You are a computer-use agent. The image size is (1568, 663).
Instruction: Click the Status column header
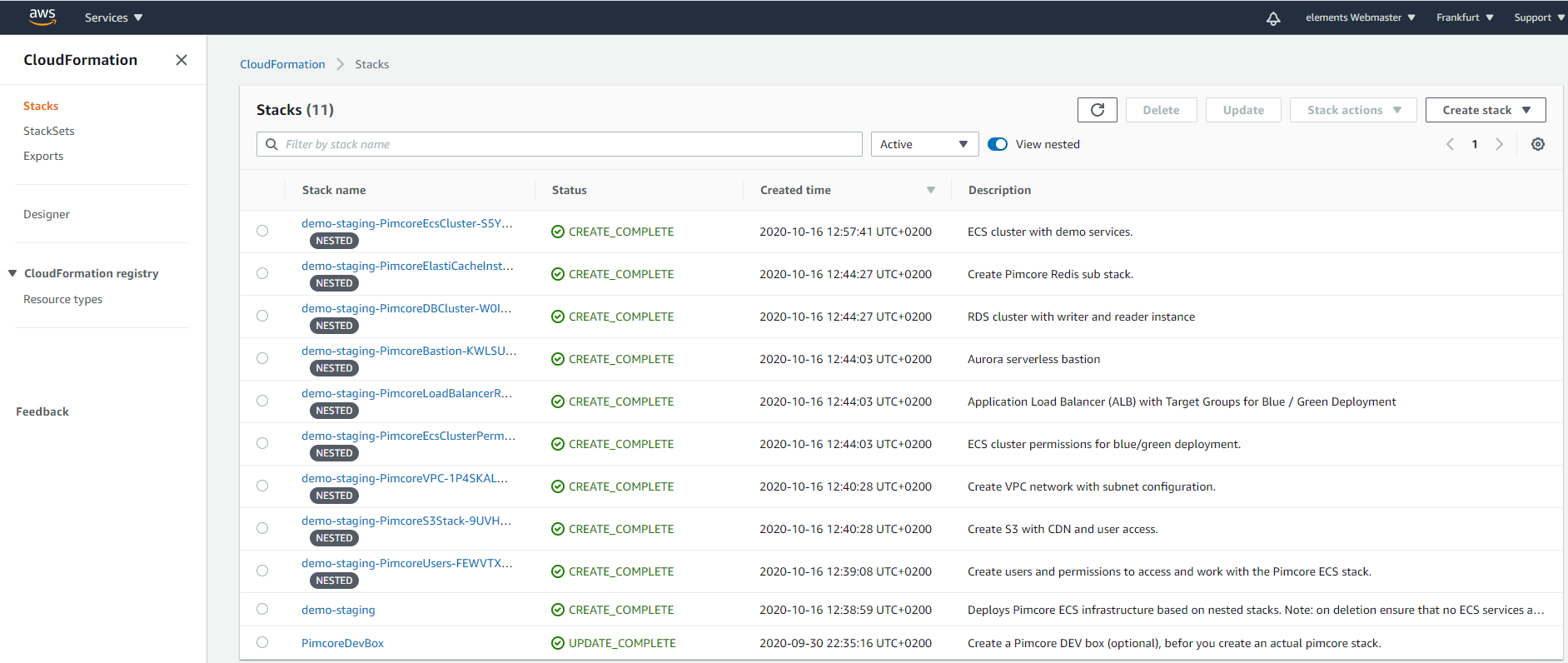tap(570, 190)
